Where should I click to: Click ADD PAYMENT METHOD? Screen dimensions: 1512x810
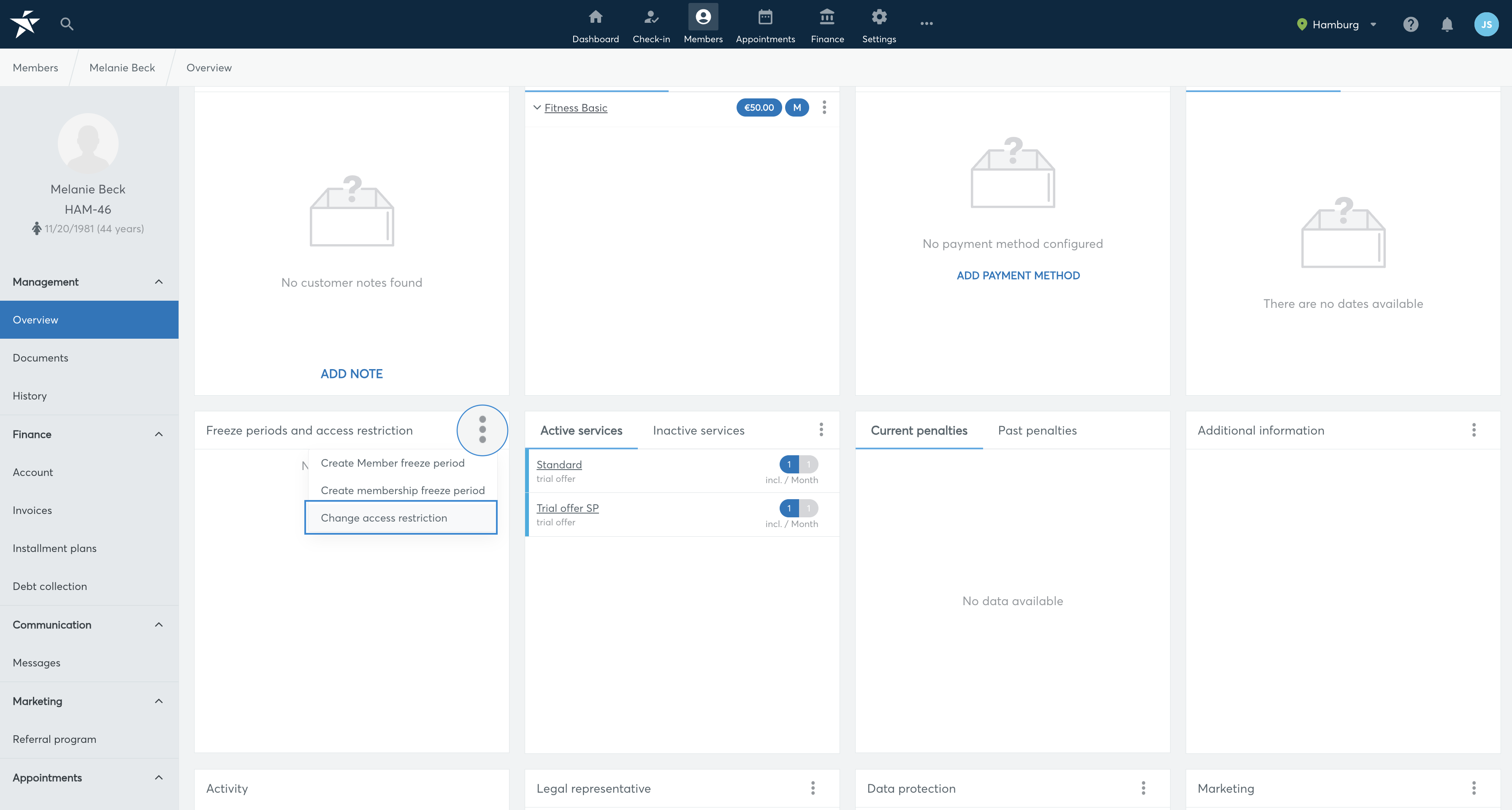(x=1018, y=275)
